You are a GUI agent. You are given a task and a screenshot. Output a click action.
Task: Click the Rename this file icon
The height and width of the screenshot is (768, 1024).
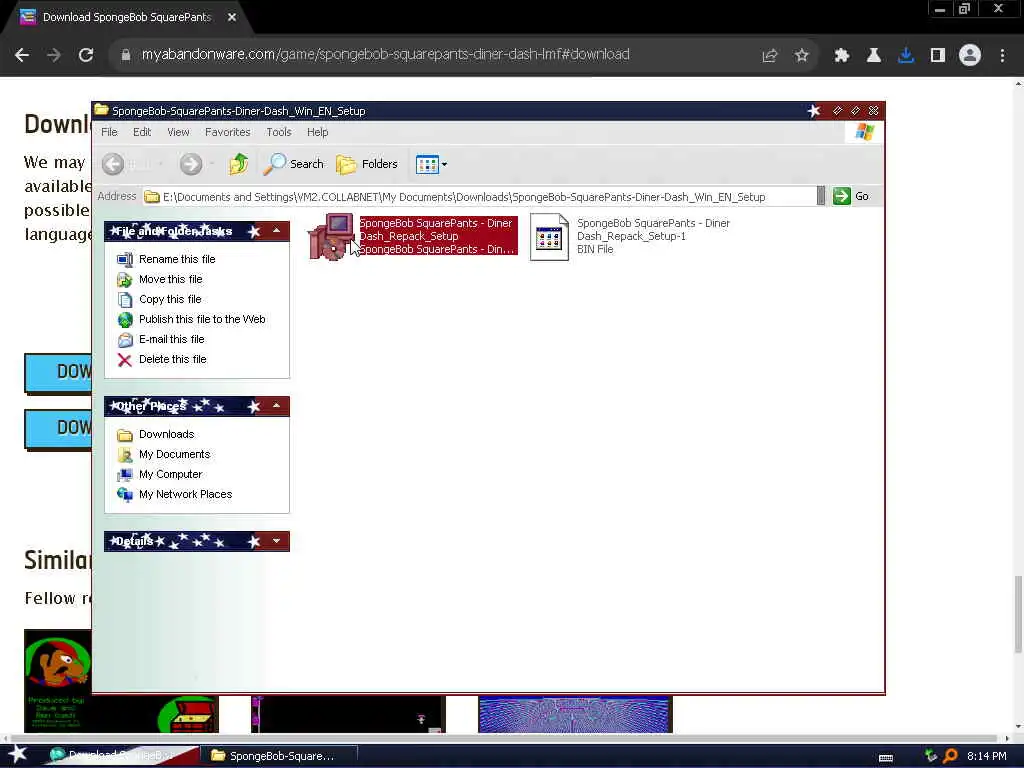pyautogui.click(x=125, y=259)
